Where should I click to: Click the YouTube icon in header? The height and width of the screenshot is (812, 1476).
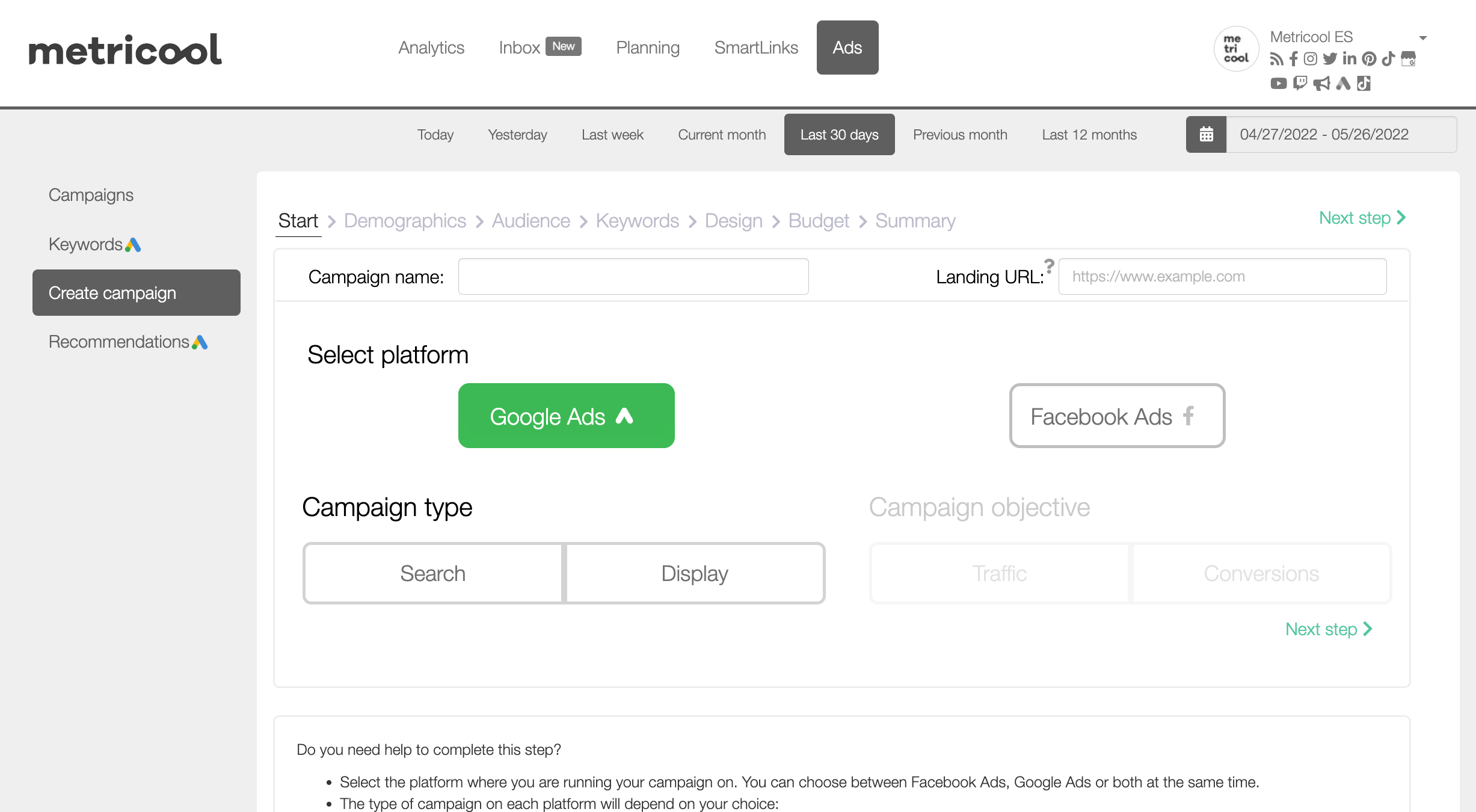1278,83
